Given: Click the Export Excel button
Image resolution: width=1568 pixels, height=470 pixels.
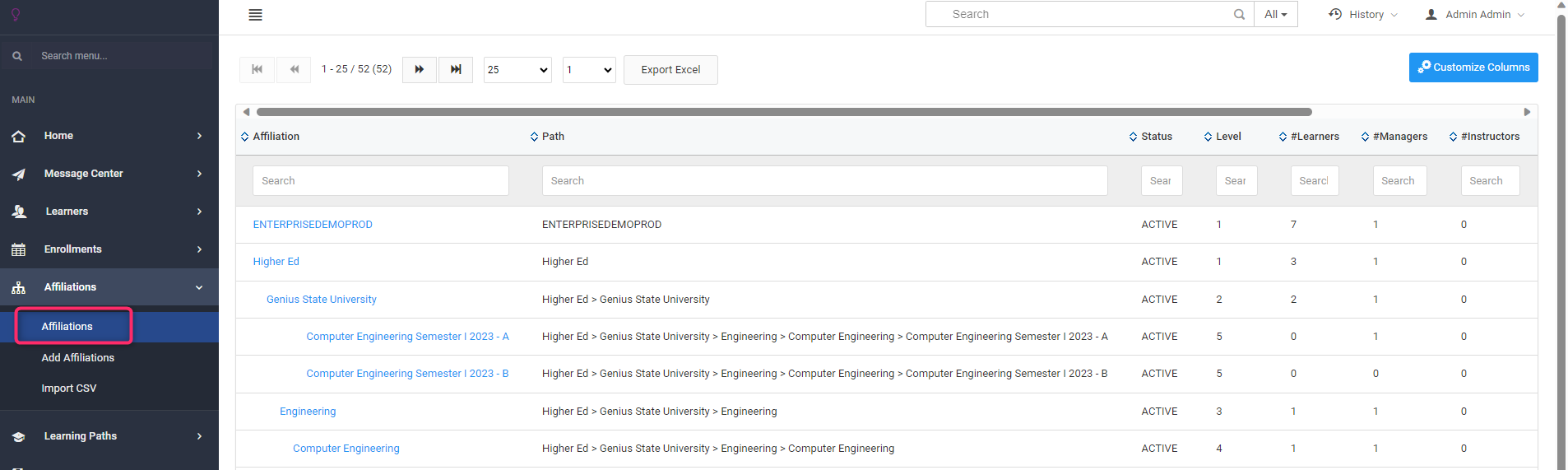Looking at the screenshot, I should pos(670,70).
